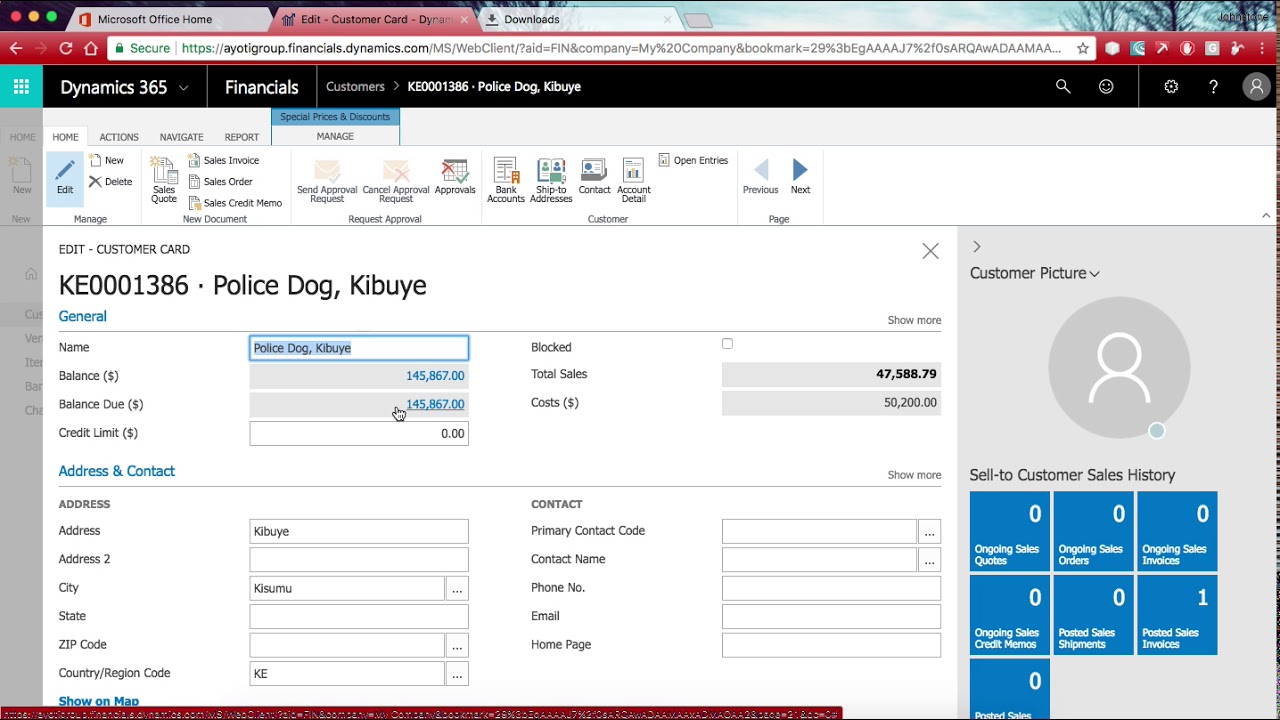The image size is (1280, 720).
Task: Open the Posted Sales Invoices tile
Action: pos(1177,615)
